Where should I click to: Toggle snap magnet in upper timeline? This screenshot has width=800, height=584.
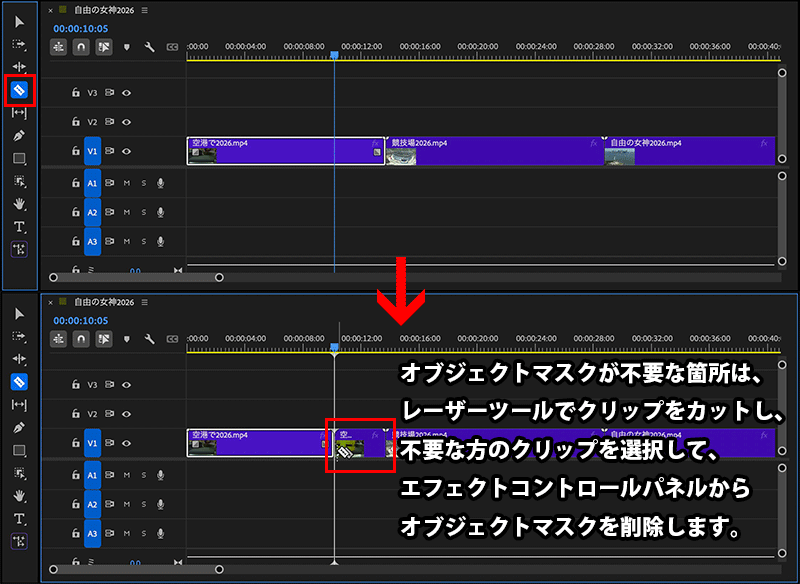tap(81, 46)
